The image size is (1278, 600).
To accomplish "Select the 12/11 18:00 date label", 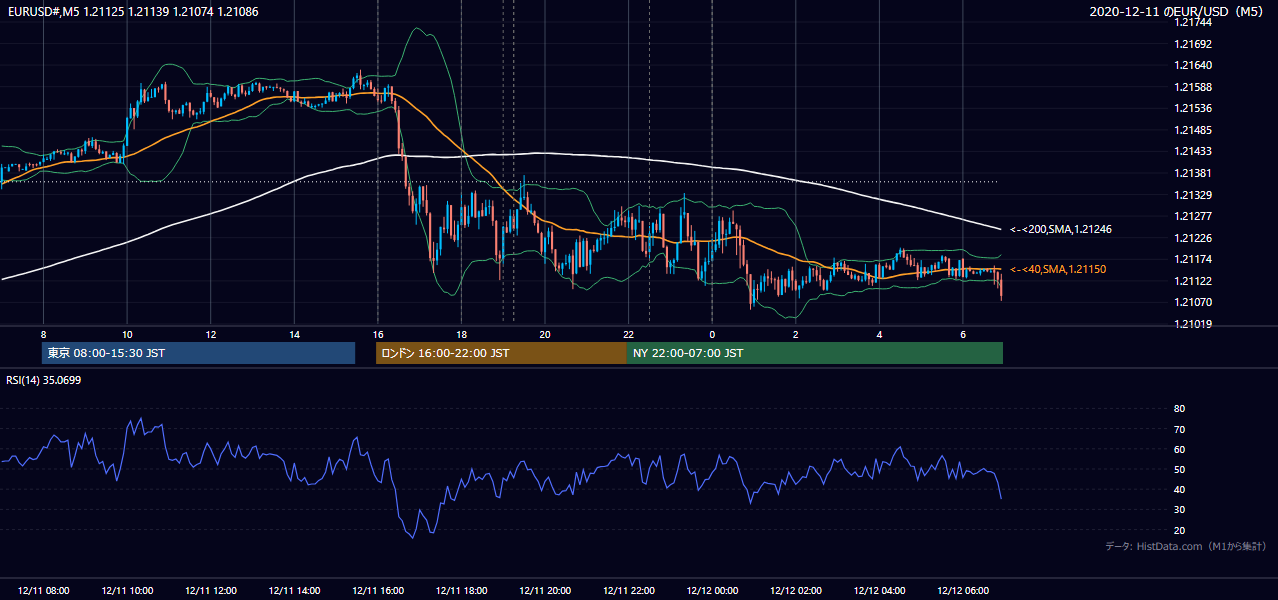I will [x=461, y=591].
